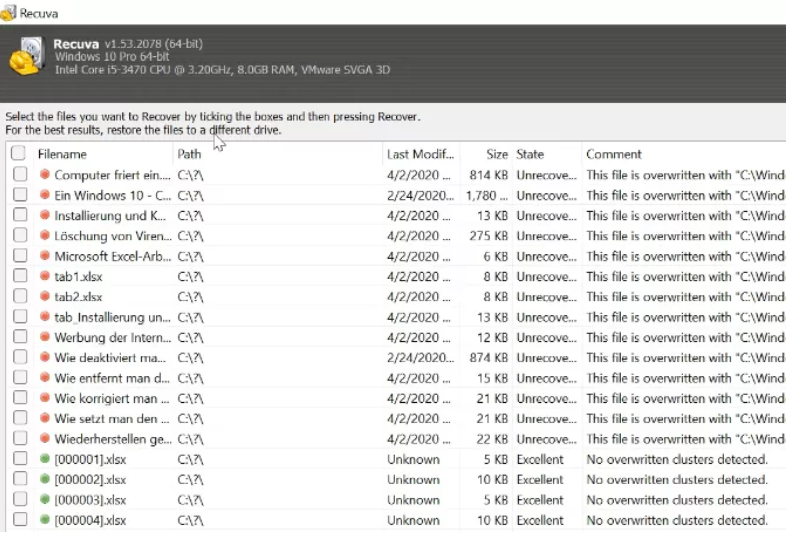Click red status dot for Microsoft Excel-Arb
The height and width of the screenshot is (551, 801).
click(45, 256)
